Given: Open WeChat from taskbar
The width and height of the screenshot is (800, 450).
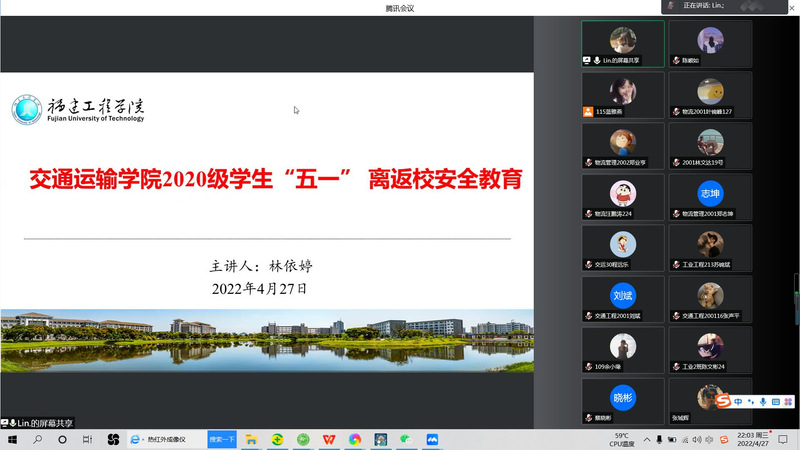Looking at the screenshot, I should point(407,439).
